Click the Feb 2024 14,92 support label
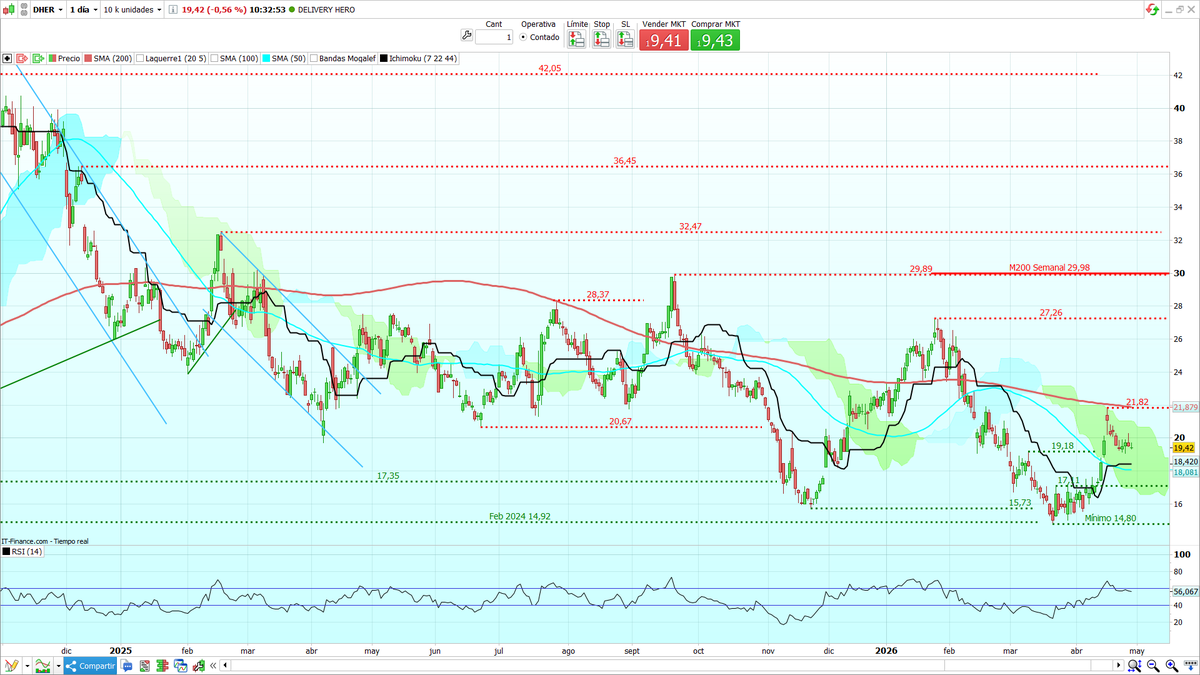This screenshot has width=1200, height=675. click(x=519, y=517)
